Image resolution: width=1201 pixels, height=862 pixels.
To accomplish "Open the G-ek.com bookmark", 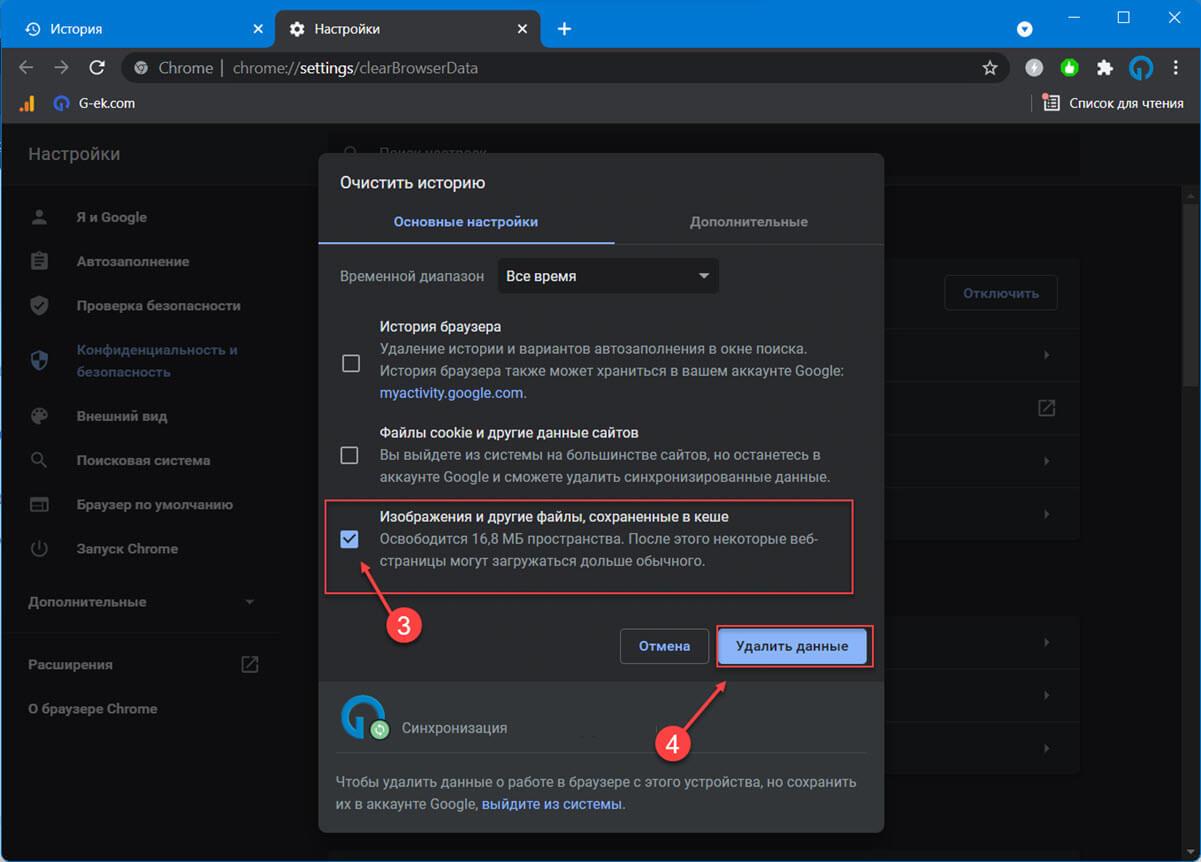I will (x=94, y=102).
